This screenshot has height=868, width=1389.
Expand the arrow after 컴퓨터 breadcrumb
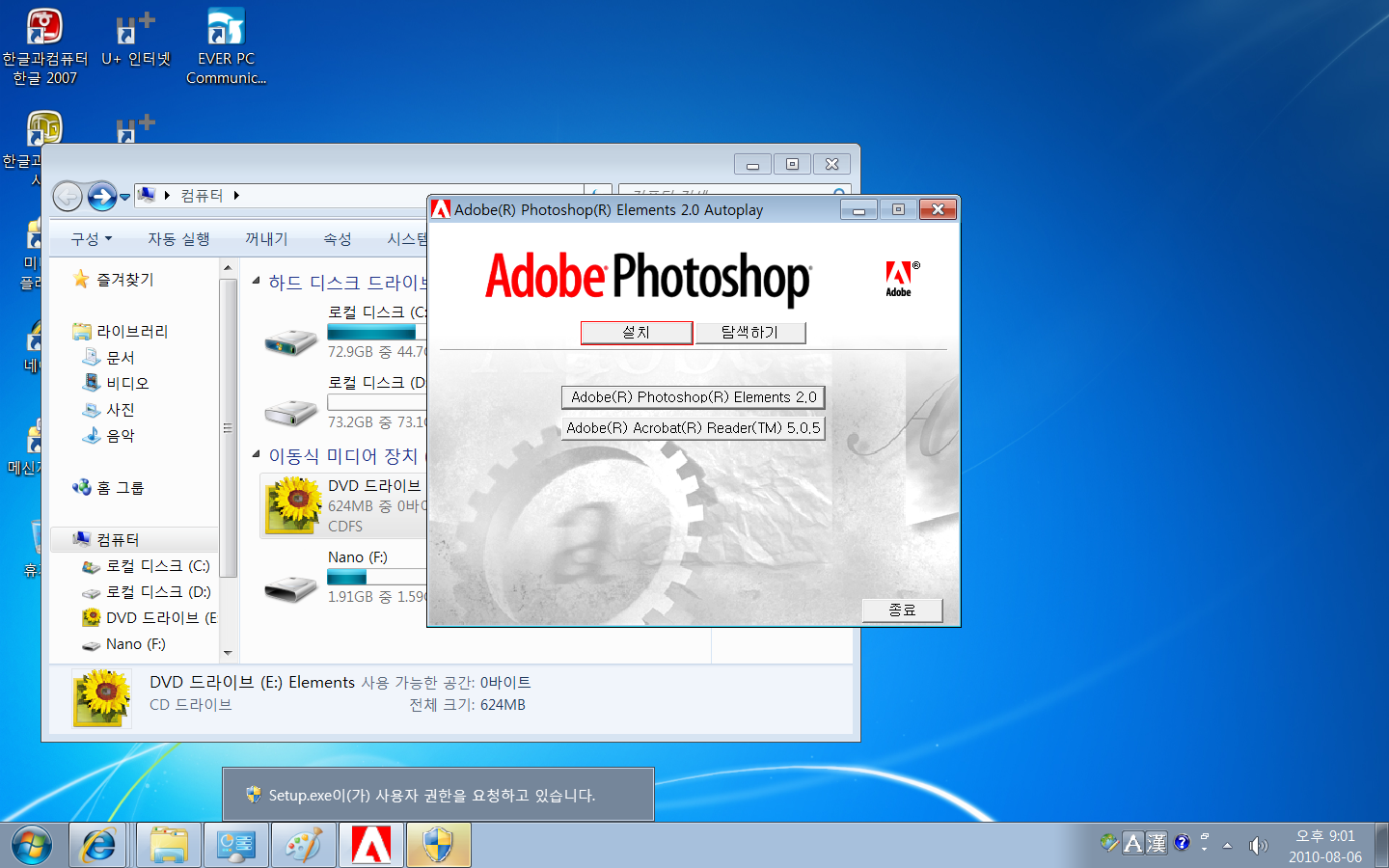pyautogui.click(x=236, y=196)
